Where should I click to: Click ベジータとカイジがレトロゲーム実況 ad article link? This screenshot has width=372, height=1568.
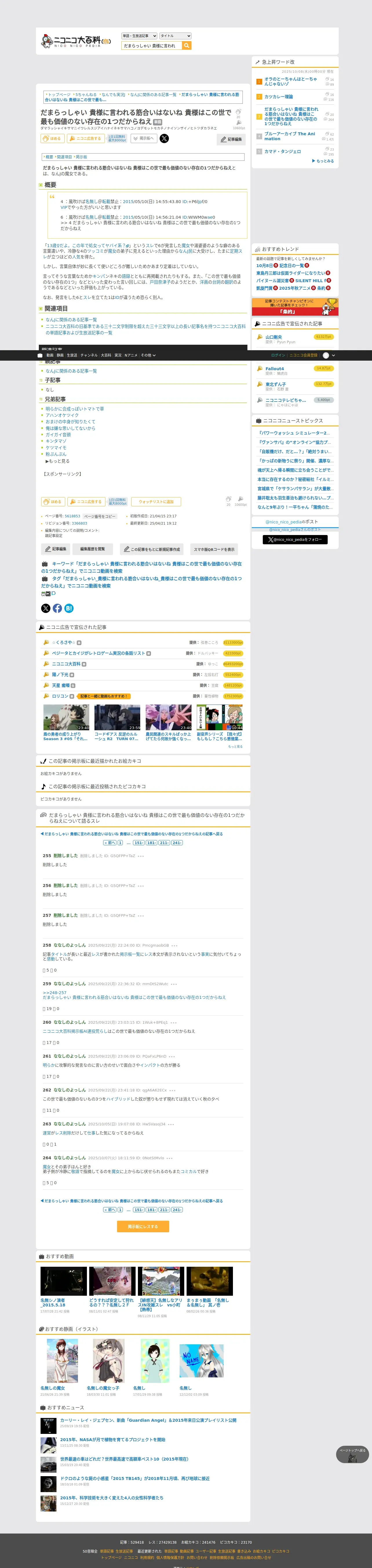[x=99, y=653]
